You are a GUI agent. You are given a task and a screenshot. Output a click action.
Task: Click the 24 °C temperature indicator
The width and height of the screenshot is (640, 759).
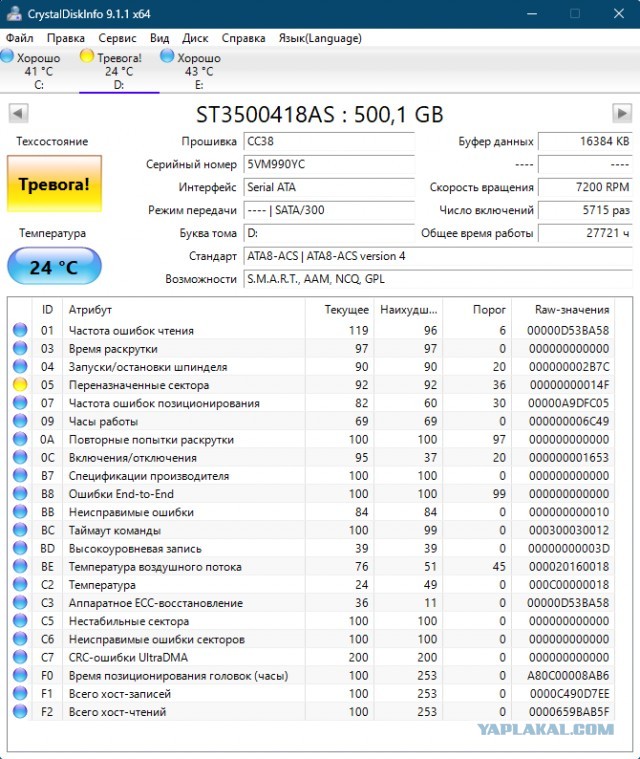click(54, 266)
